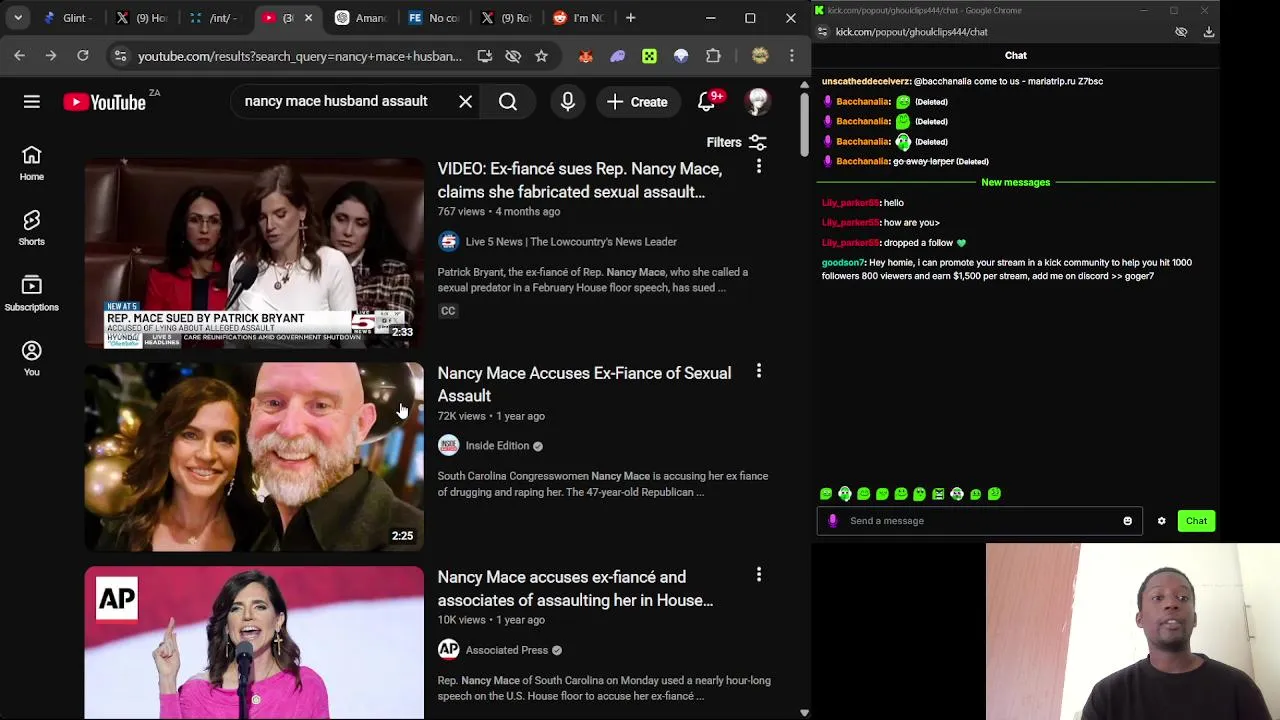The image size is (1280, 720).
Task: Visit Inside Edition channel link
Action: (497, 446)
